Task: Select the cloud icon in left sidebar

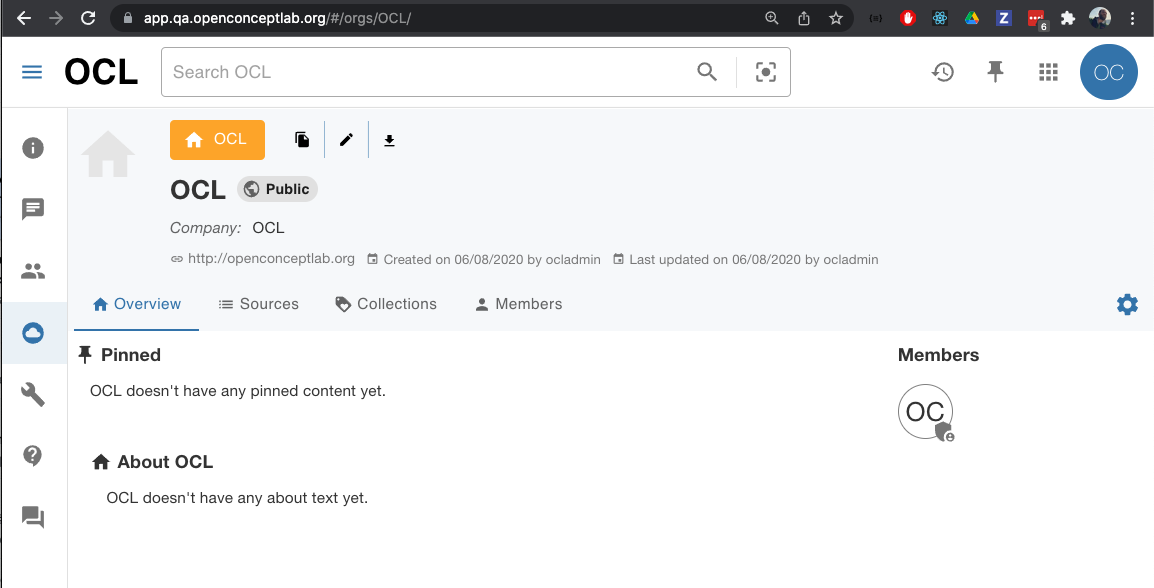Action: [x=33, y=332]
